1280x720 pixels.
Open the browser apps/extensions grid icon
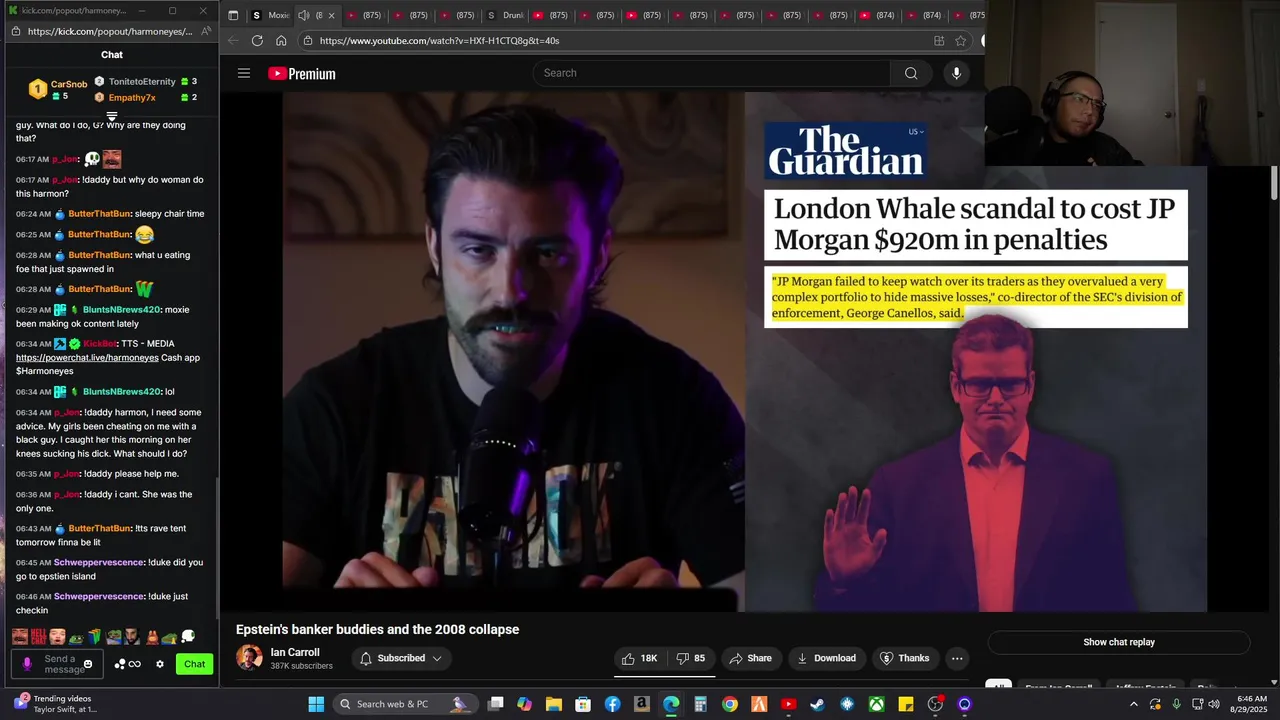pyautogui.click(x=939, y=41)
